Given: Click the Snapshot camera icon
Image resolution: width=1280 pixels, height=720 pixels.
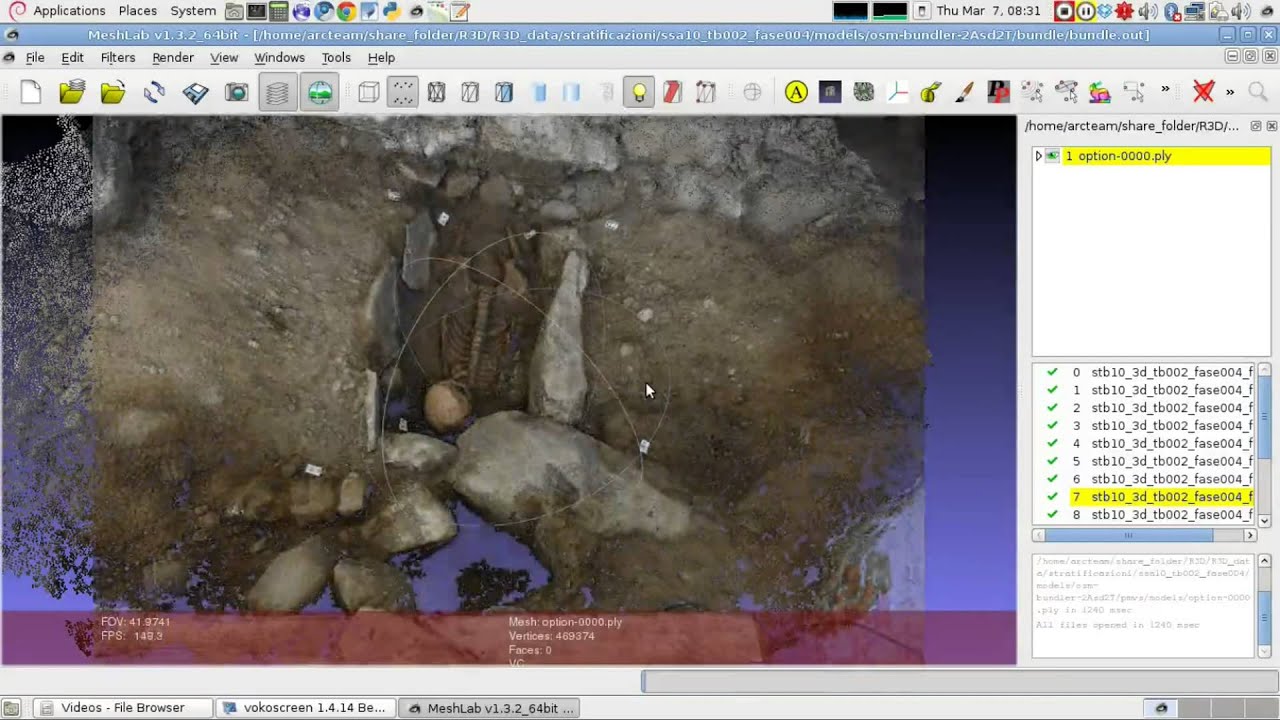Looking at the screenshot, I should coord(237,93).
